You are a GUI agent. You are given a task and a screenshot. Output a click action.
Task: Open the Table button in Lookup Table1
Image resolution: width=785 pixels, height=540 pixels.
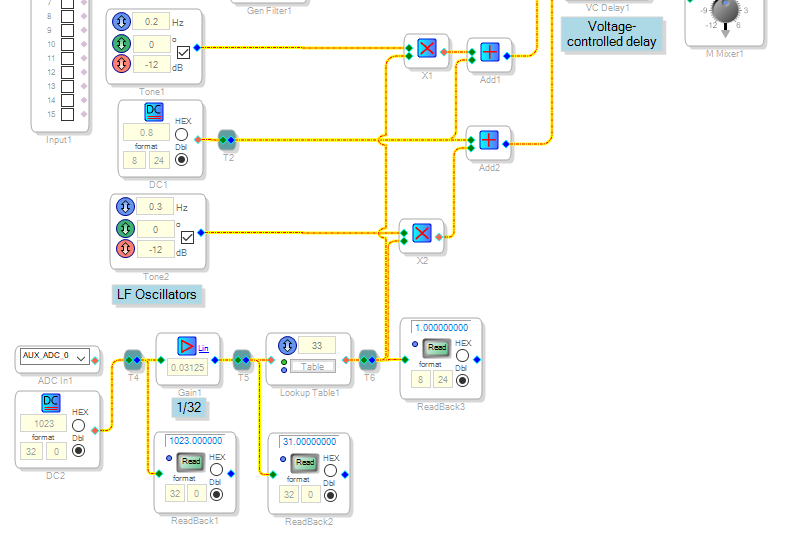click(312, 367)
